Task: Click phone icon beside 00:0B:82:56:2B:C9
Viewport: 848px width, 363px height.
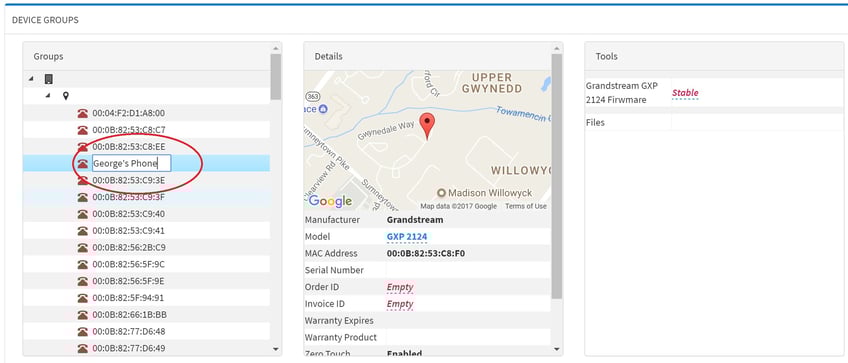Action: (x=82, y=248)
